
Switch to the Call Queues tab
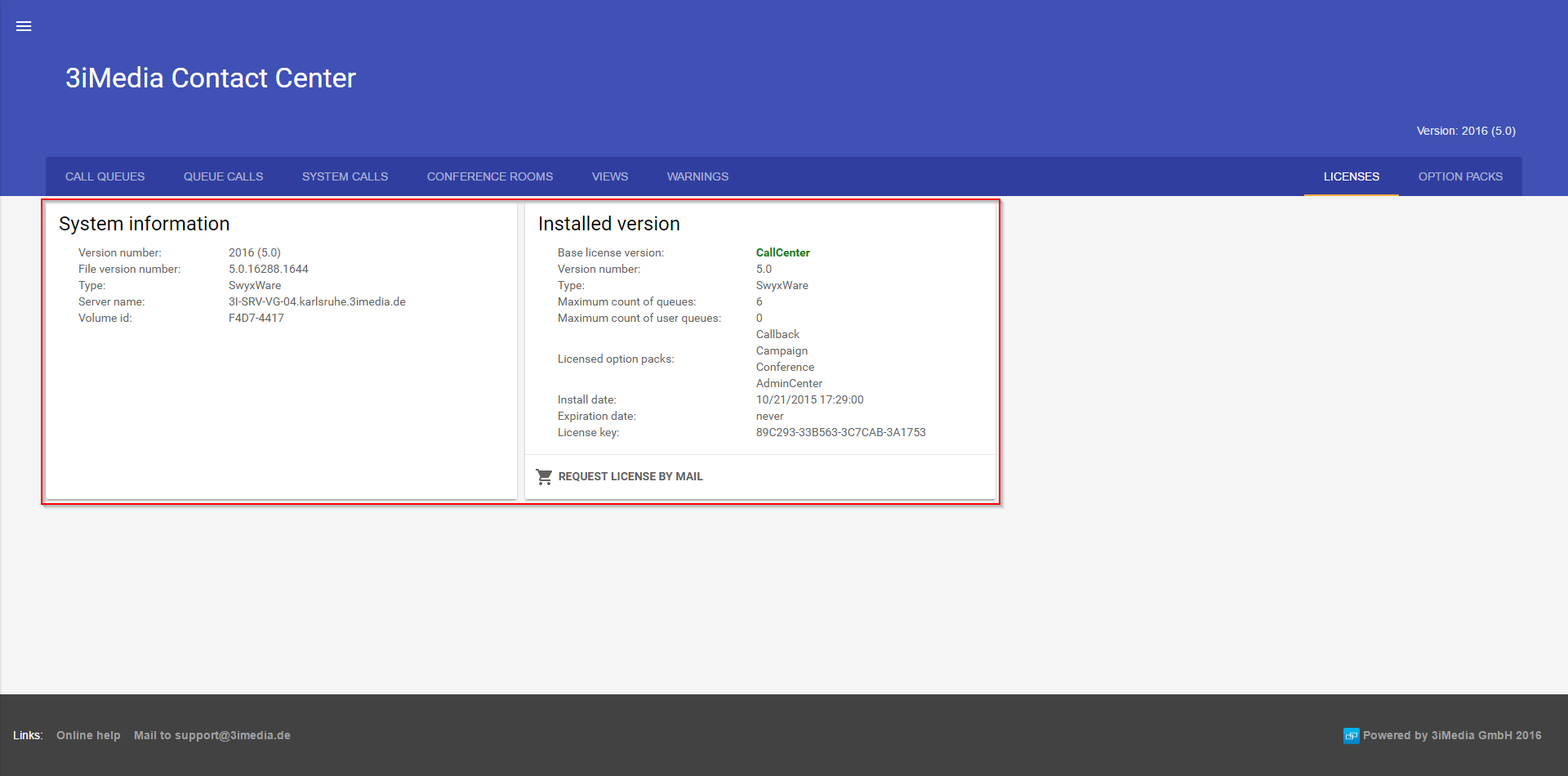click(105, 176)
